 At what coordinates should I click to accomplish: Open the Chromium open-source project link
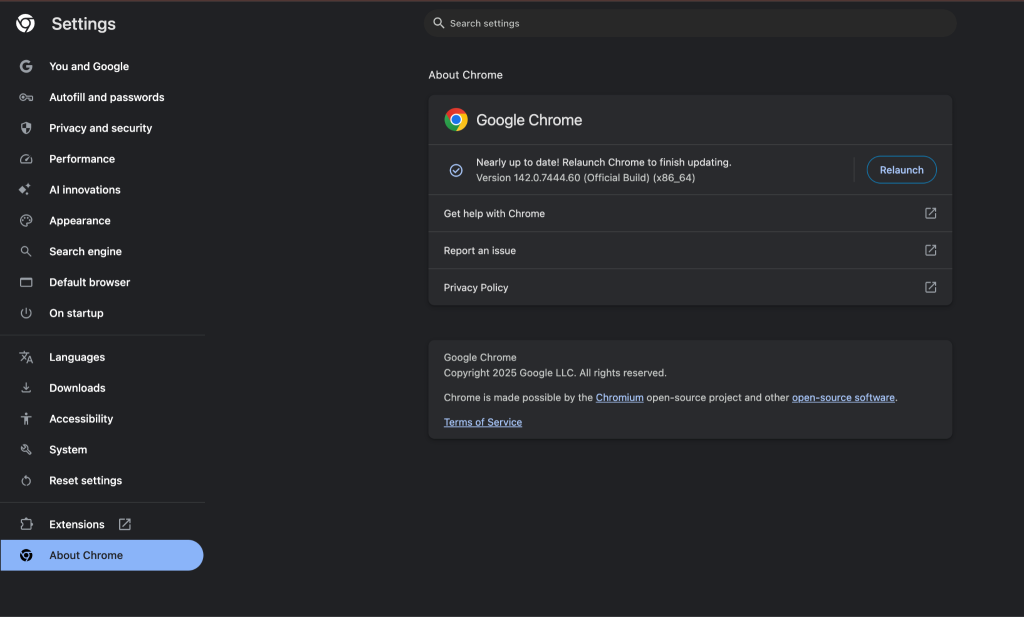(619, 398)
